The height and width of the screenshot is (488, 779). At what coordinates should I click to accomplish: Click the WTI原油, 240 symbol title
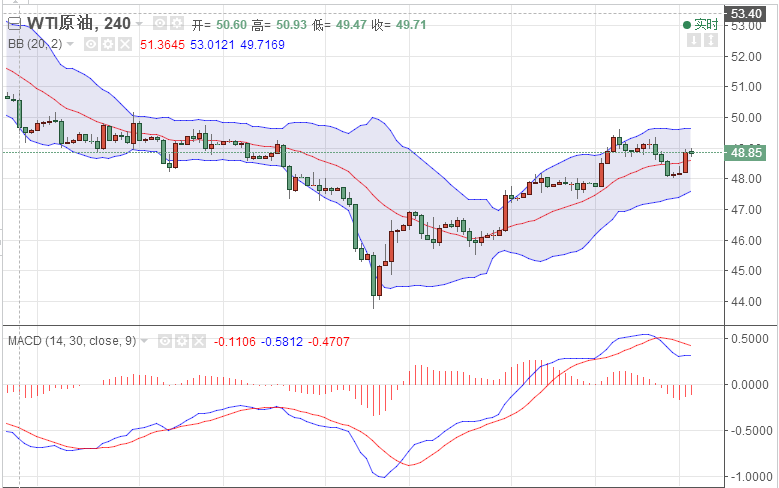(x=79, y=23)
